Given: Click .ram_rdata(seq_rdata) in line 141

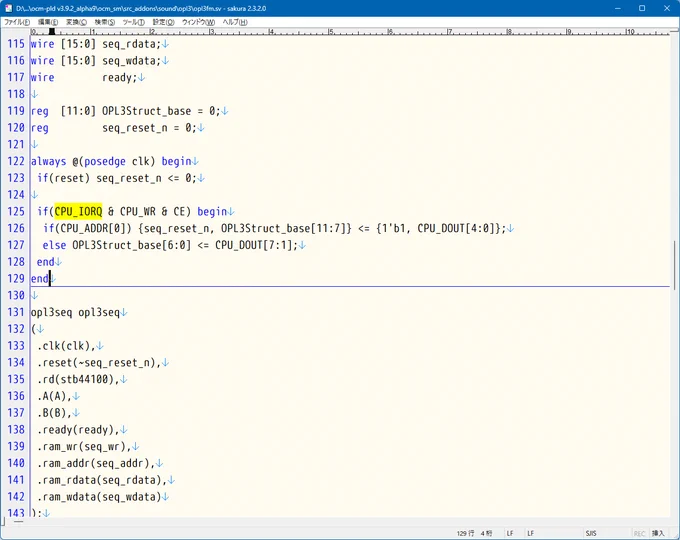Looking at the screenshot, I should pyautogui.click(x=99, y=480).
